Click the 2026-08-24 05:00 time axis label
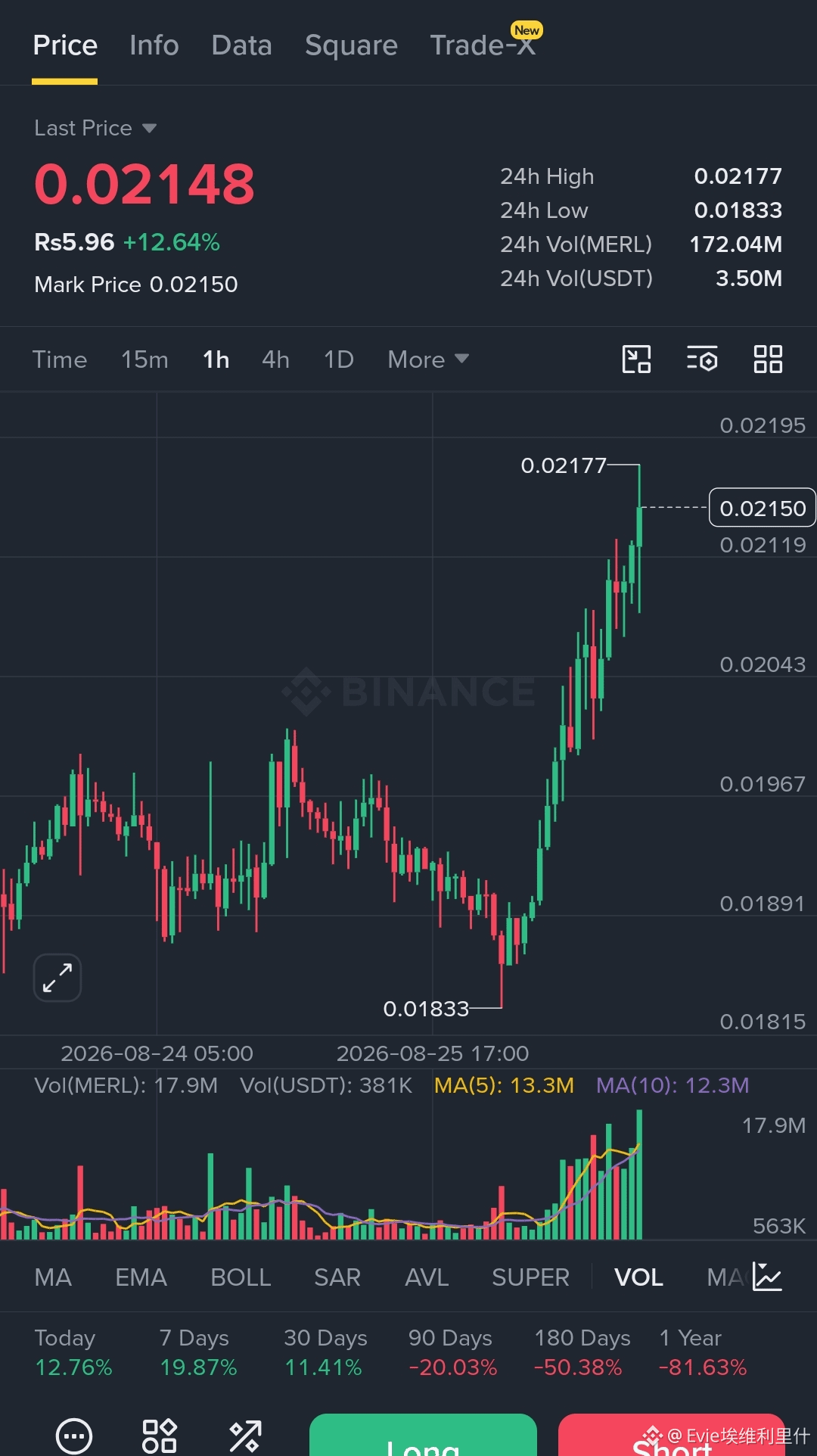817x1456 pixels. click(157, 1053)
